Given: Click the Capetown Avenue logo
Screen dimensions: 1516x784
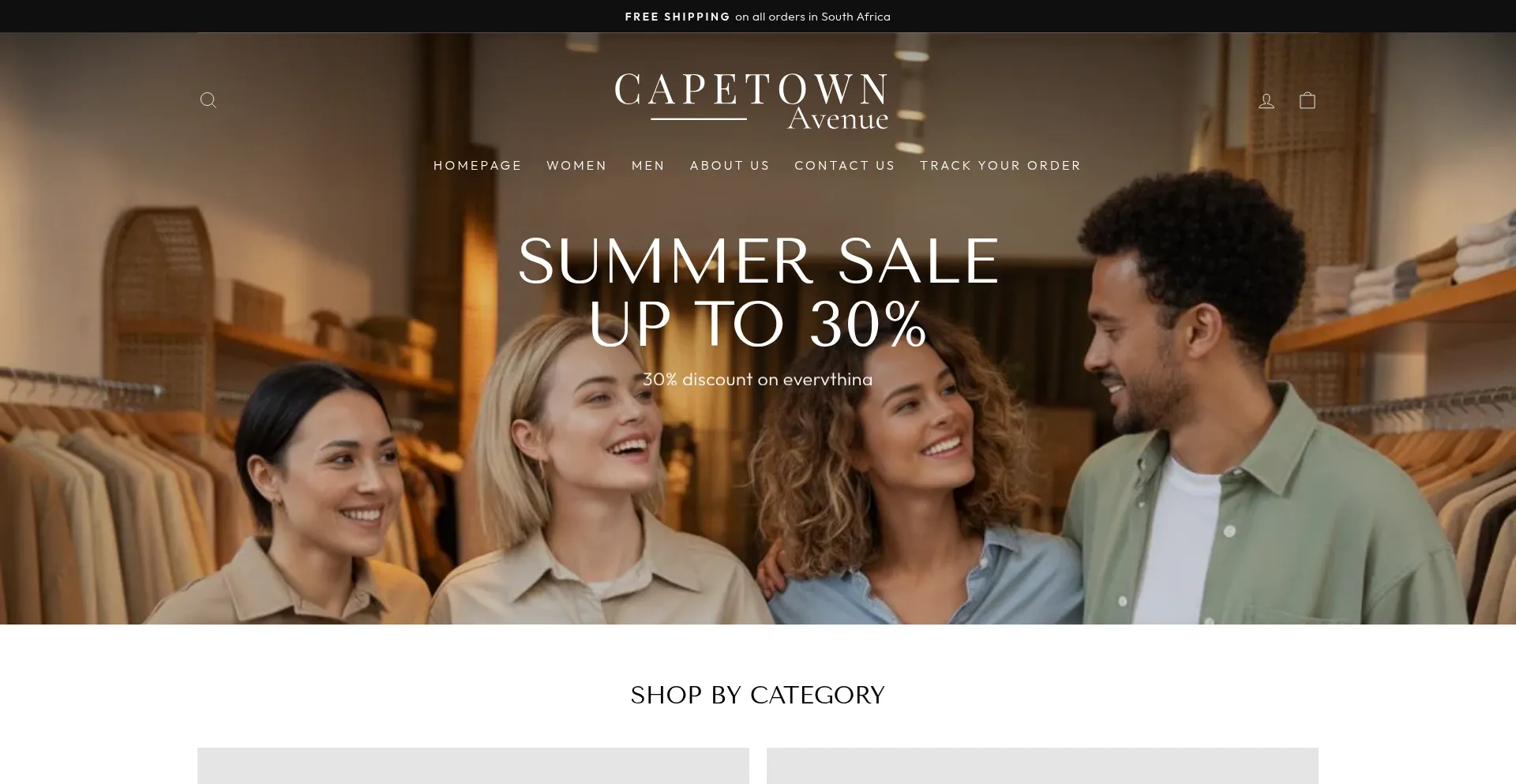Looking at the screenshot, I should point(752,101).
